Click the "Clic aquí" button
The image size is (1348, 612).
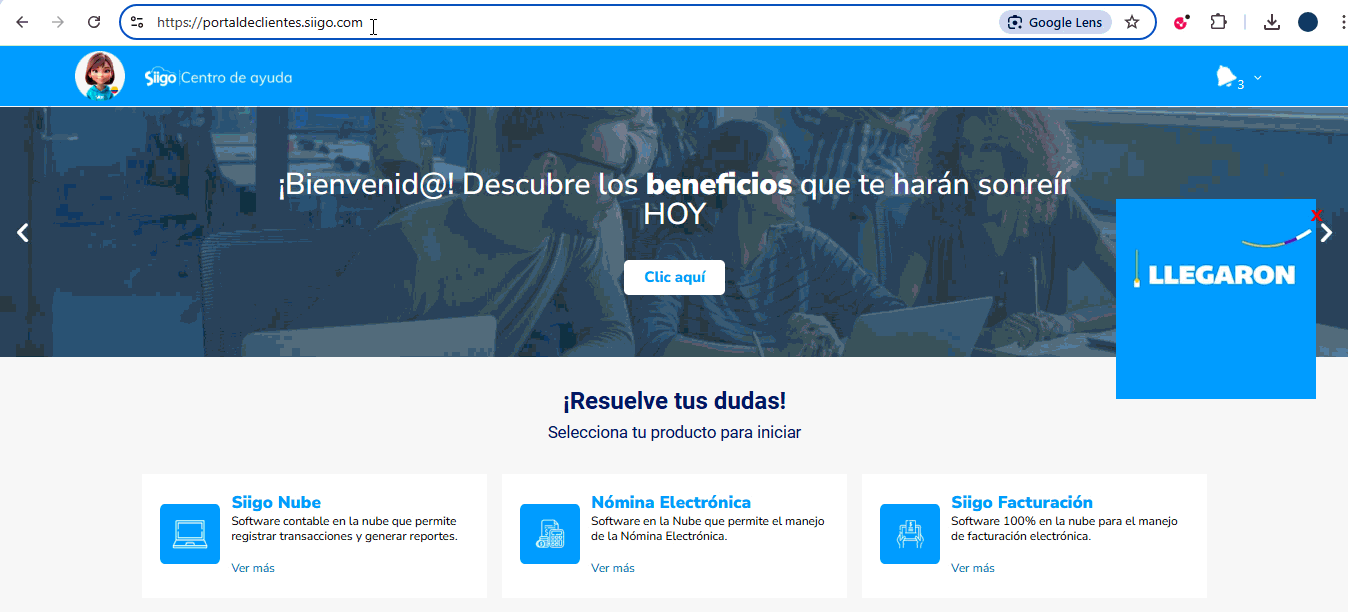pos(674,277)
